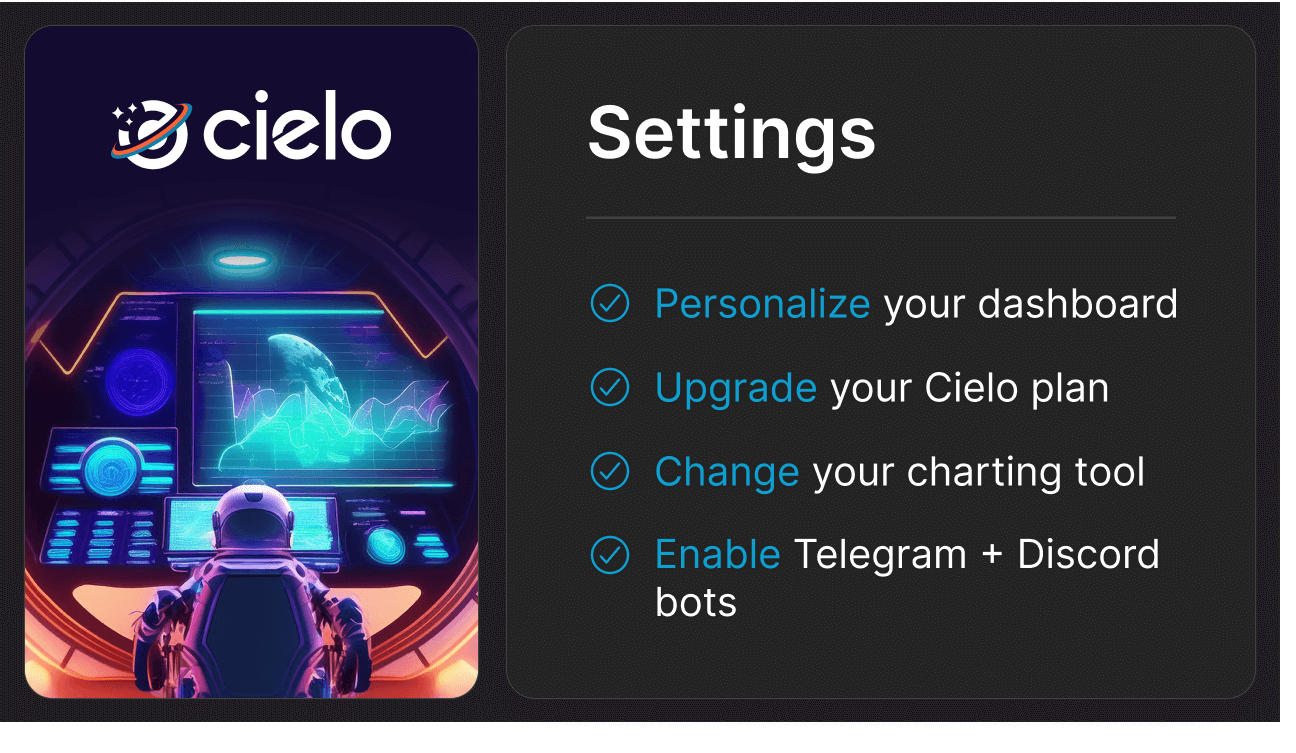
Task: Toggle the checkmark beside Upgrade your Cielo plan
Action: click(610, 387)
